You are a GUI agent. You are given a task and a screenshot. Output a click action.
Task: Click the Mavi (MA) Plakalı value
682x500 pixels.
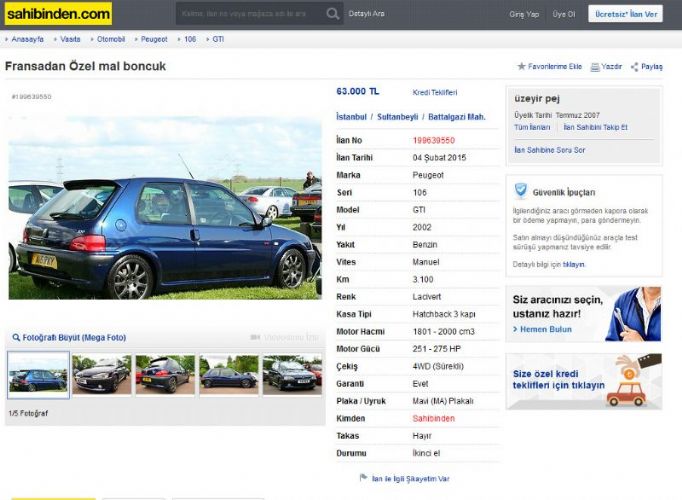(x=443, y=401)
